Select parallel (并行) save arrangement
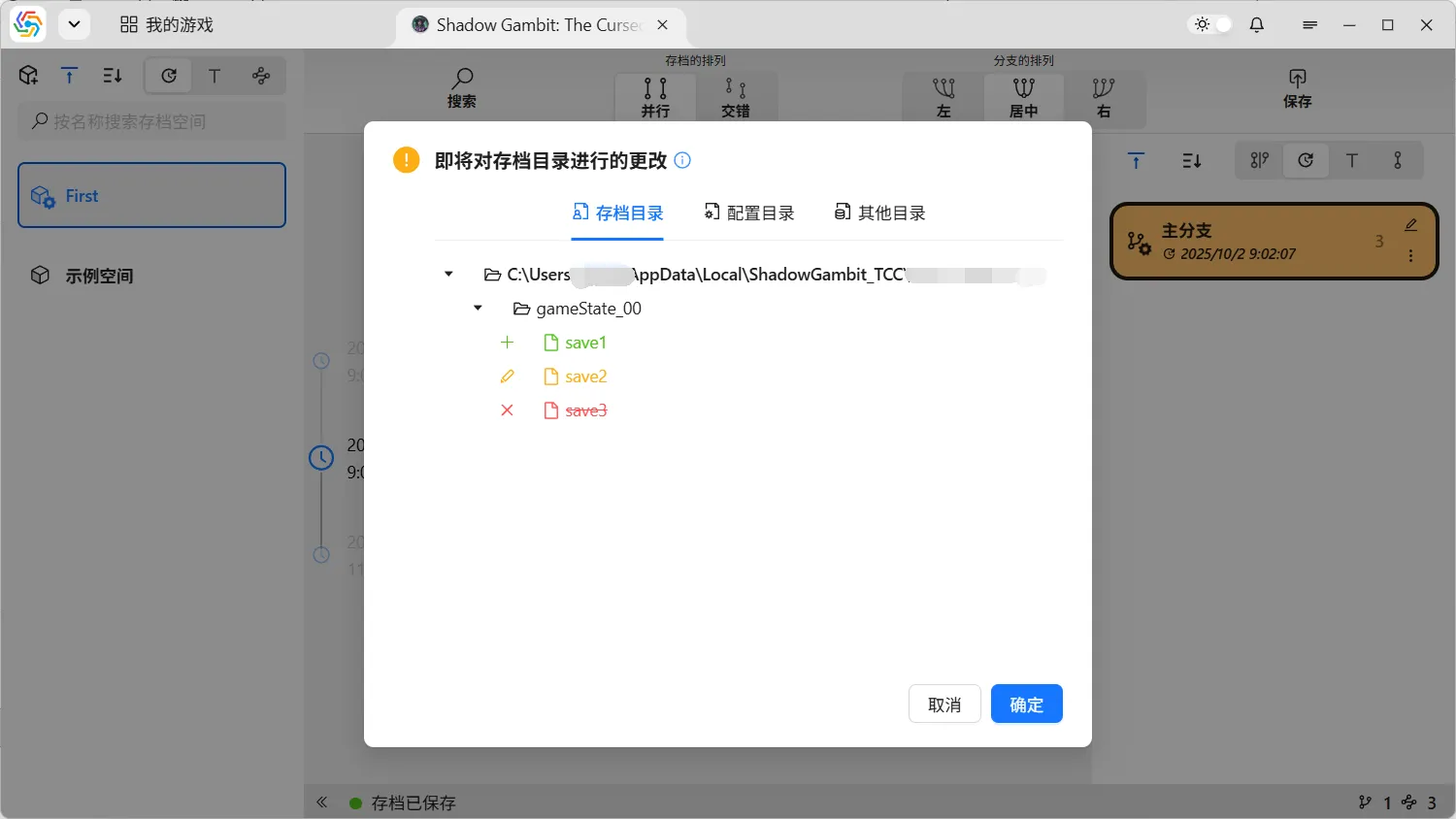The image size is (1456, 819). [655, 97]
